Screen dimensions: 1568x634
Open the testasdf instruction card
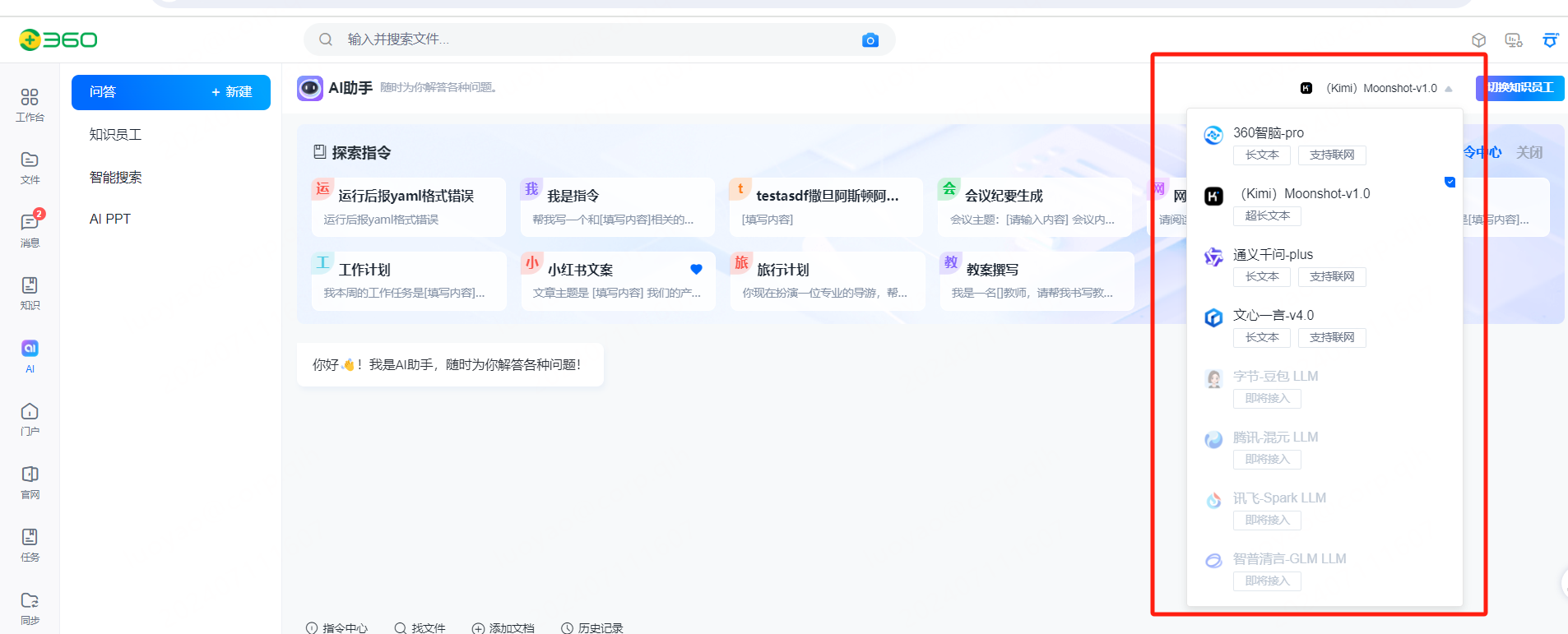coord(826,207)
